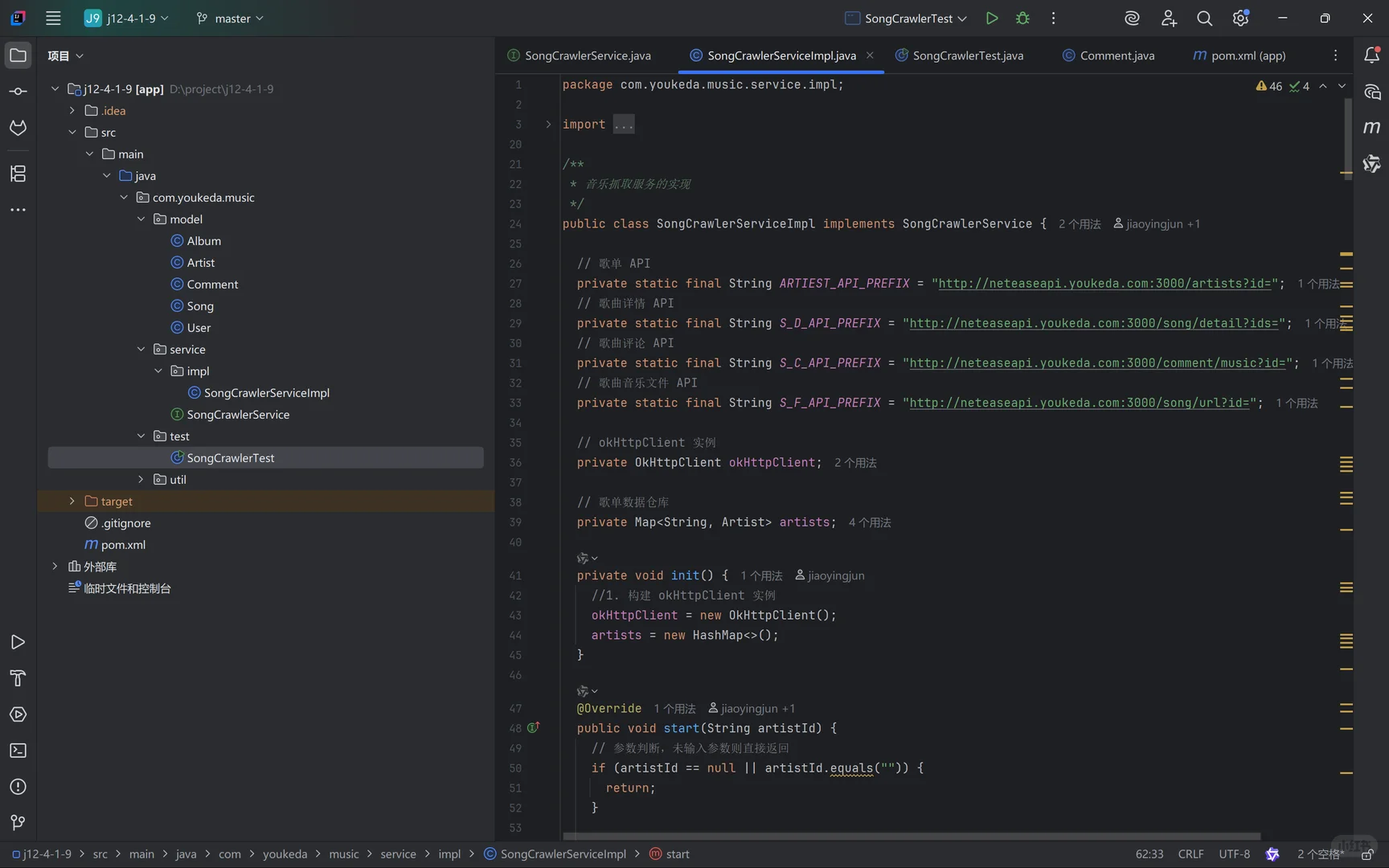This screenshot has height=868, width=1389.
Task: Click the Search Everywhere magnifier icon
Action: click(x=1204, y=18)
